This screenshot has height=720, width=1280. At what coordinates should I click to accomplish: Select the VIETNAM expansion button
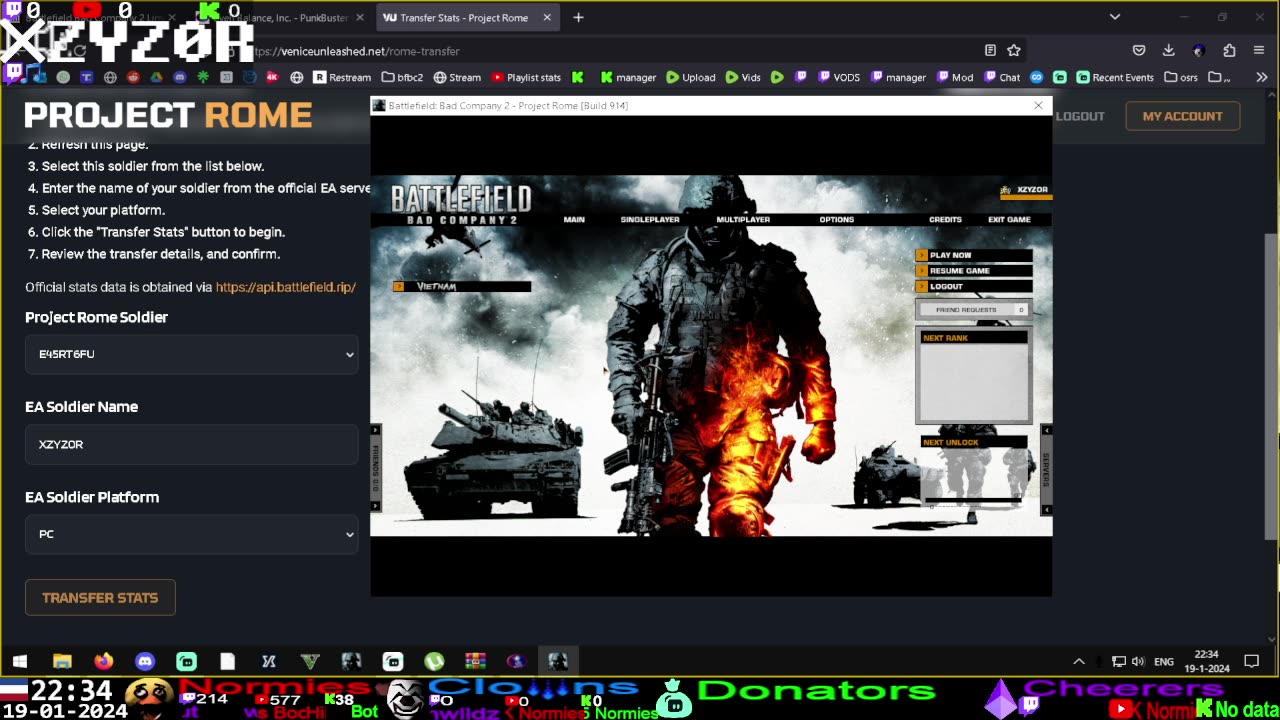point(462,286)
